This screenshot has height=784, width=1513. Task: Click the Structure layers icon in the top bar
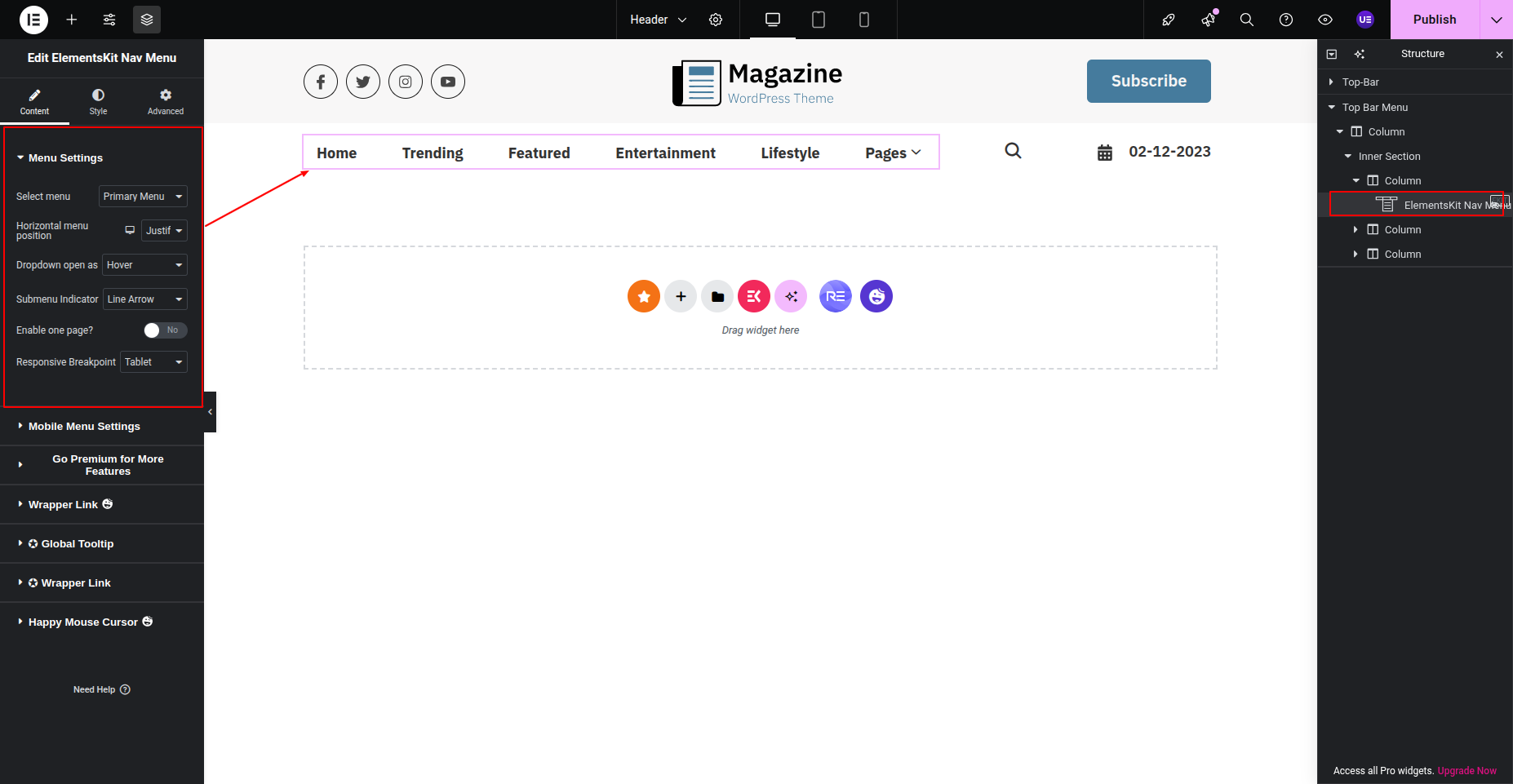pos(147,20)
